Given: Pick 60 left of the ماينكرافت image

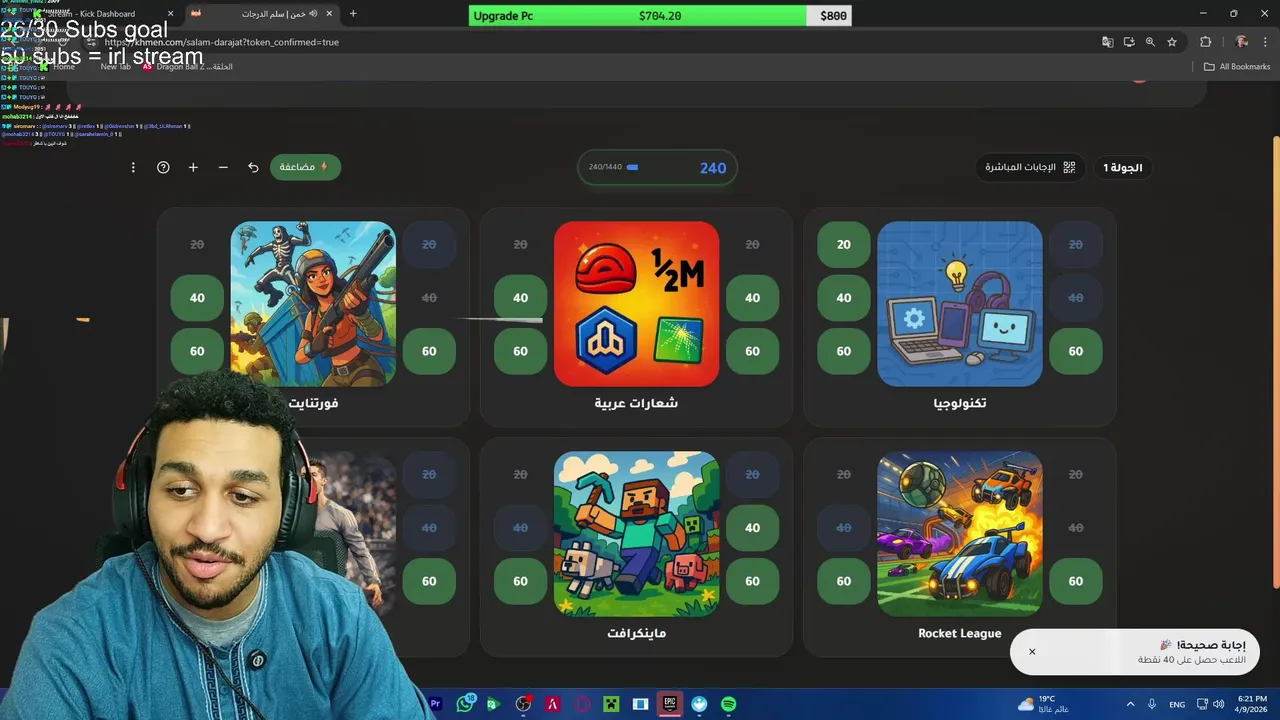Looking at the screenshot, I should [x=520, y=581].
